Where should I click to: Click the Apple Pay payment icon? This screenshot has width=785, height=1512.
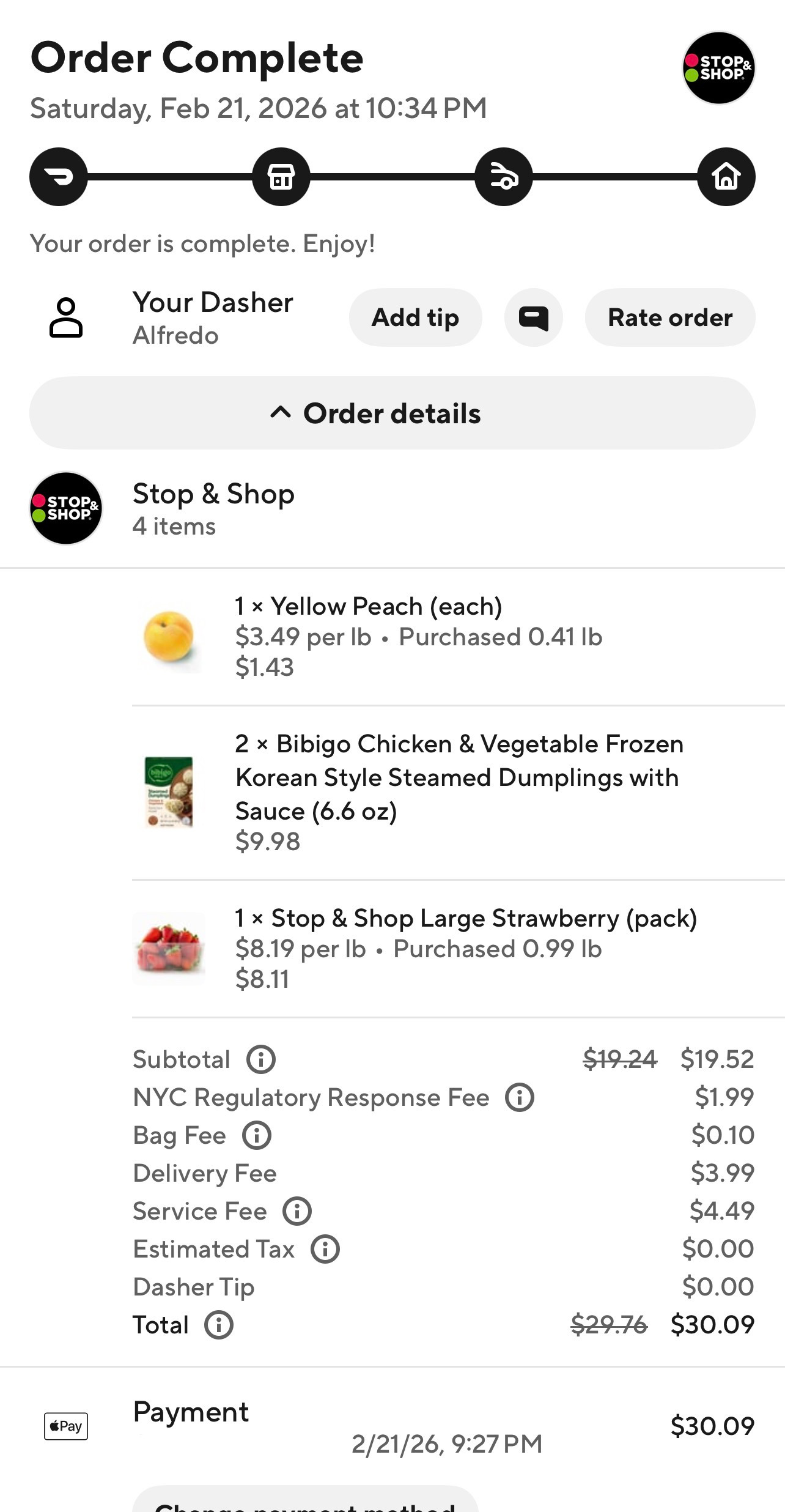tap(66, 1426)
